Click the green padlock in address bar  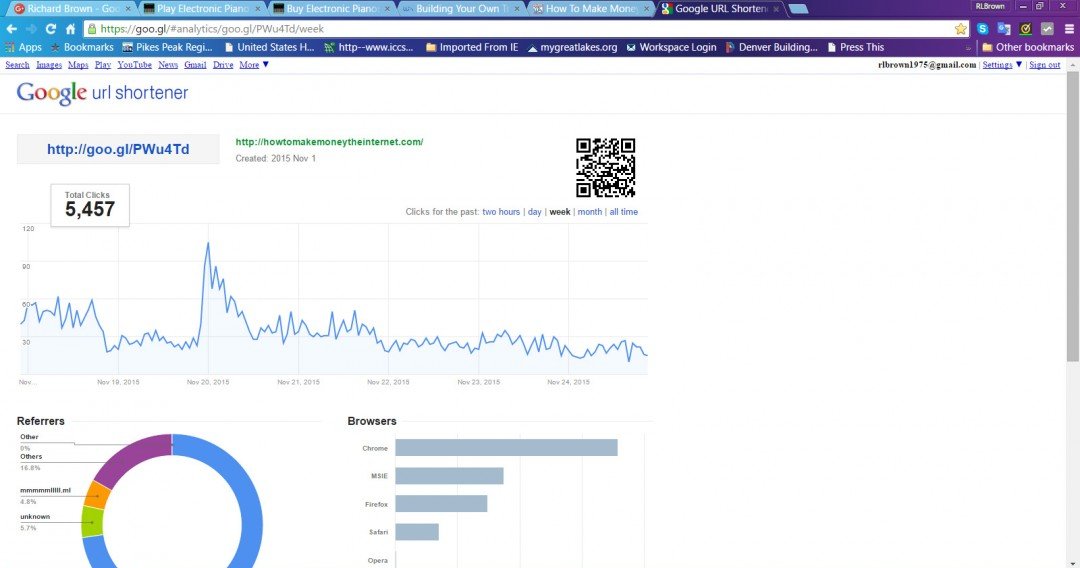click(x=92, y=29)
